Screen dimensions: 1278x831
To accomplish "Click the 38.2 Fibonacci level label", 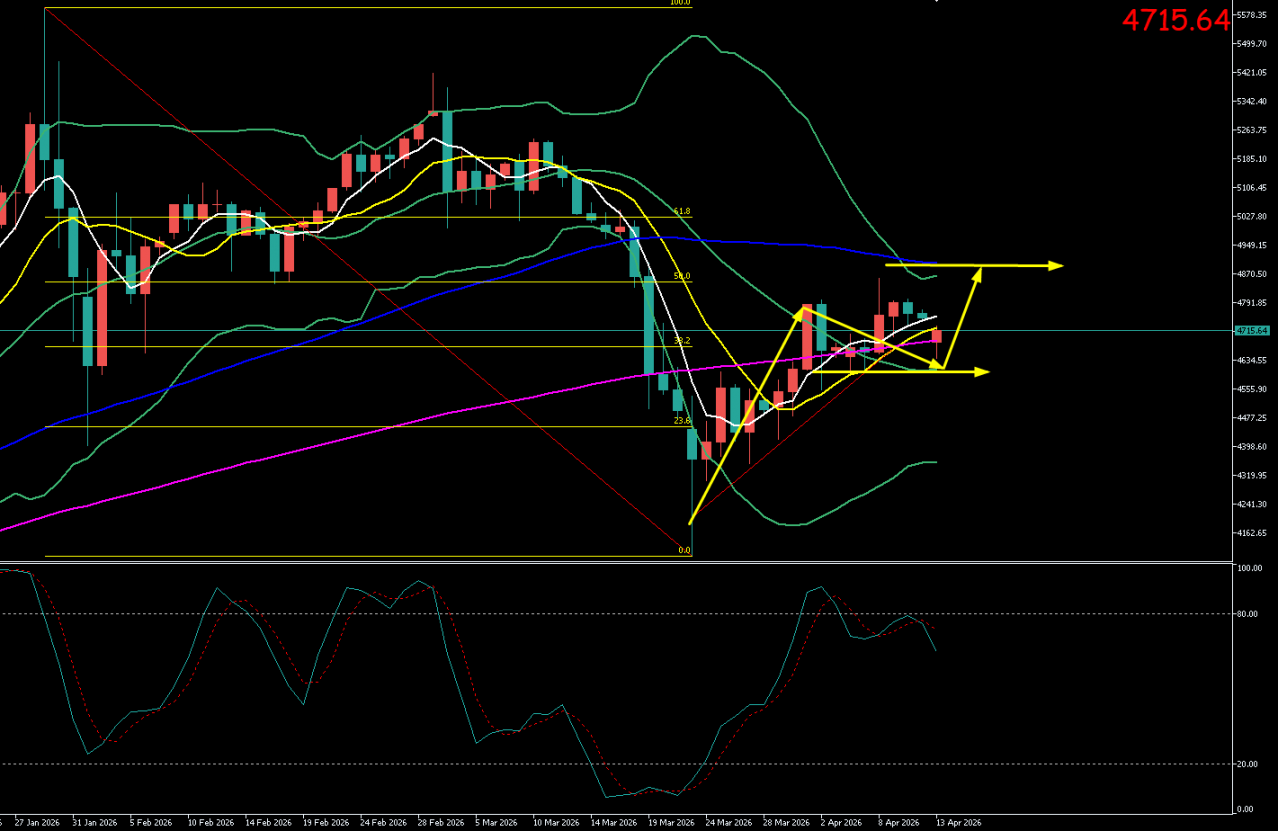I will 682,341.
